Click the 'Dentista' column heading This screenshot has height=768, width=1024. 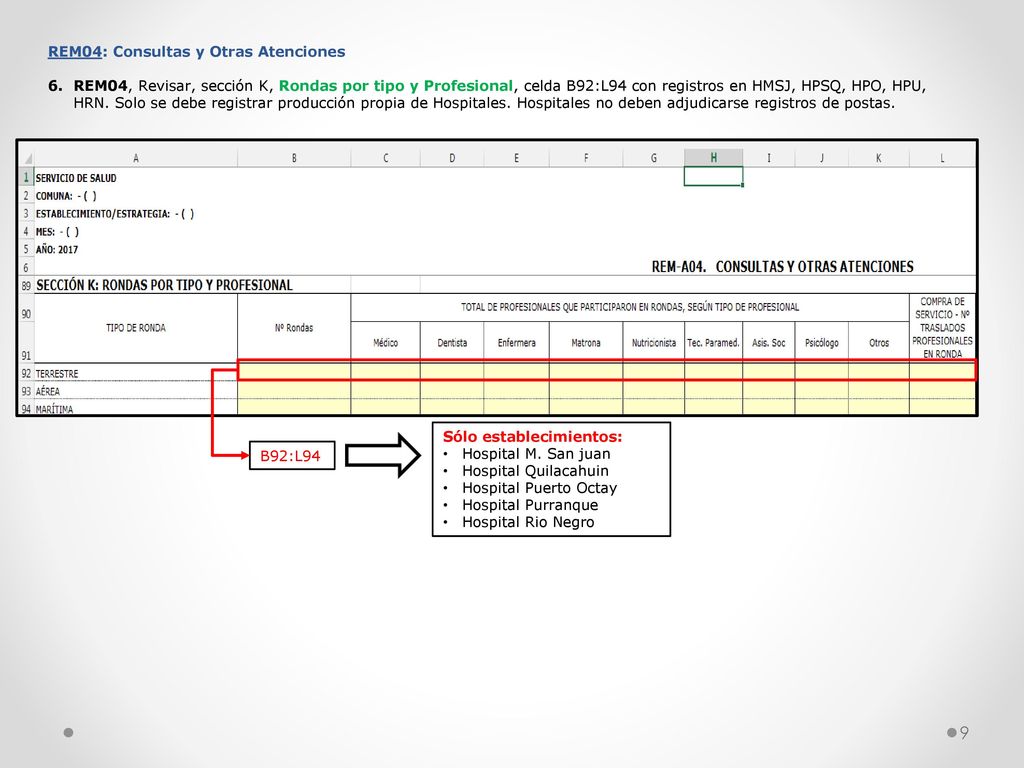pos(452,342)
